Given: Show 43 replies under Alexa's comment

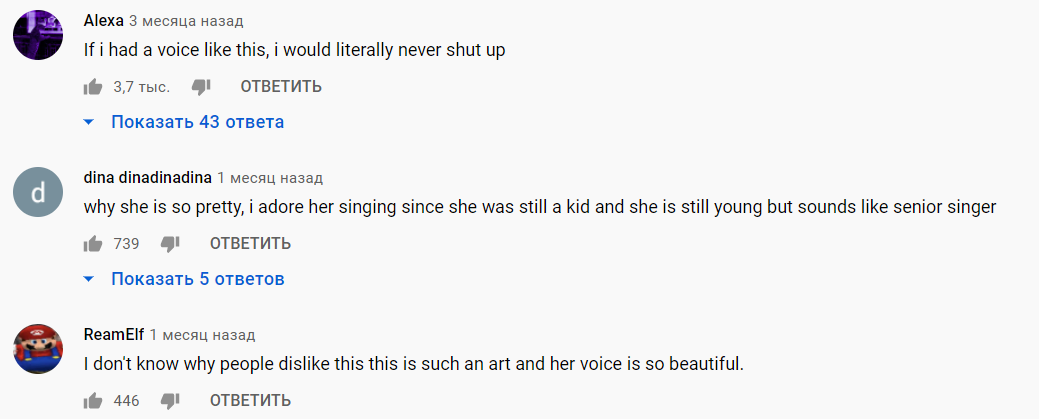Looking at the screenshot, I should pos(197,122).
